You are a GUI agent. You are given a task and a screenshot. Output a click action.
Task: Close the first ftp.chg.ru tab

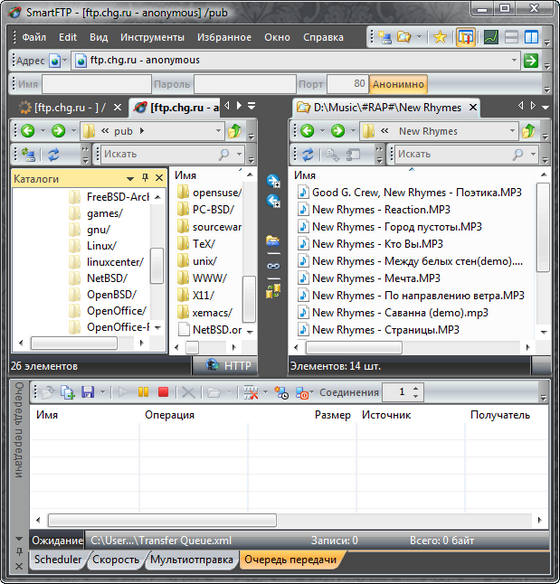click(117, 108)
